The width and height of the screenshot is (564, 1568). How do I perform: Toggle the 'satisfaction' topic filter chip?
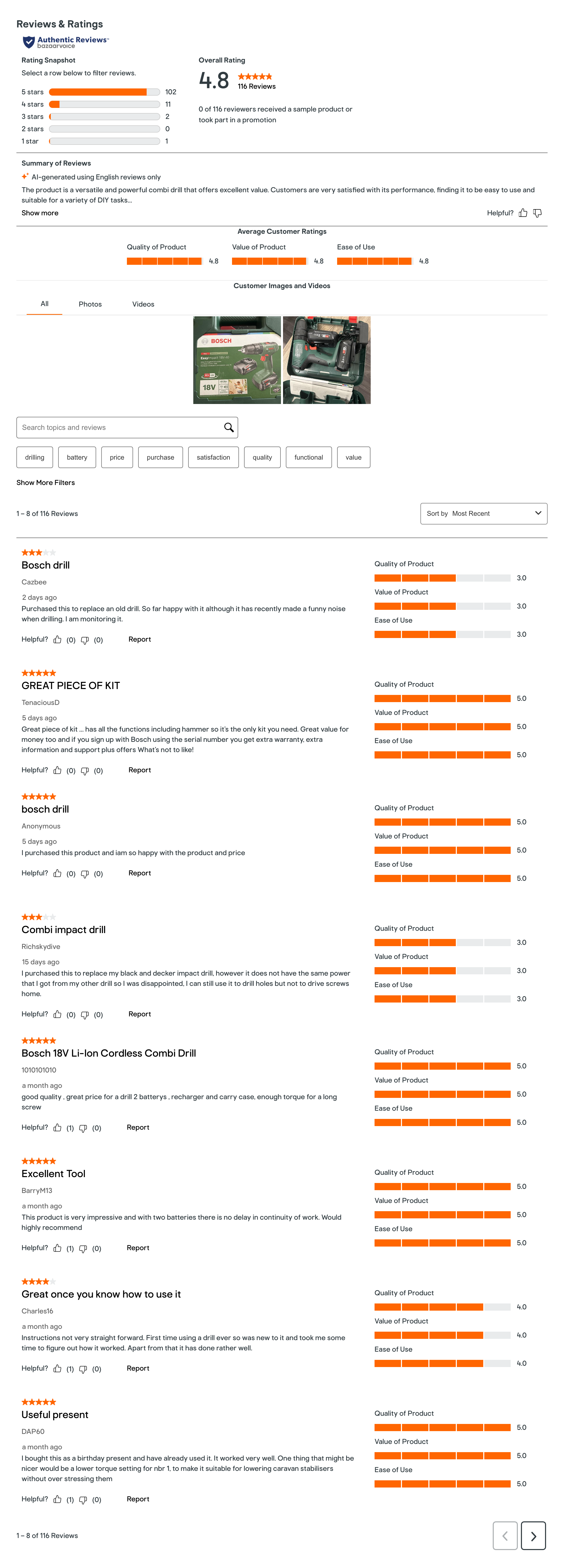213,457
